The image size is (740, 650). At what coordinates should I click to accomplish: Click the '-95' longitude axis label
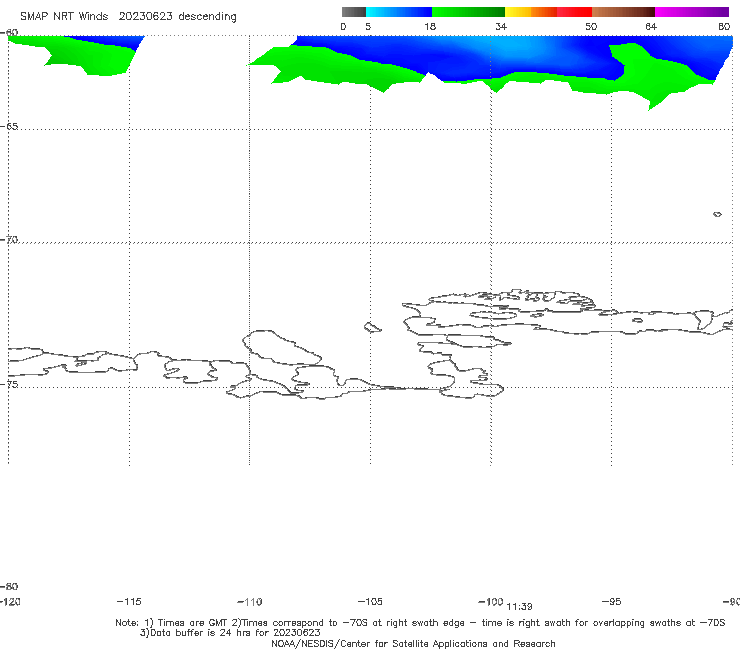pyautogui.click(x=612, y=602)
